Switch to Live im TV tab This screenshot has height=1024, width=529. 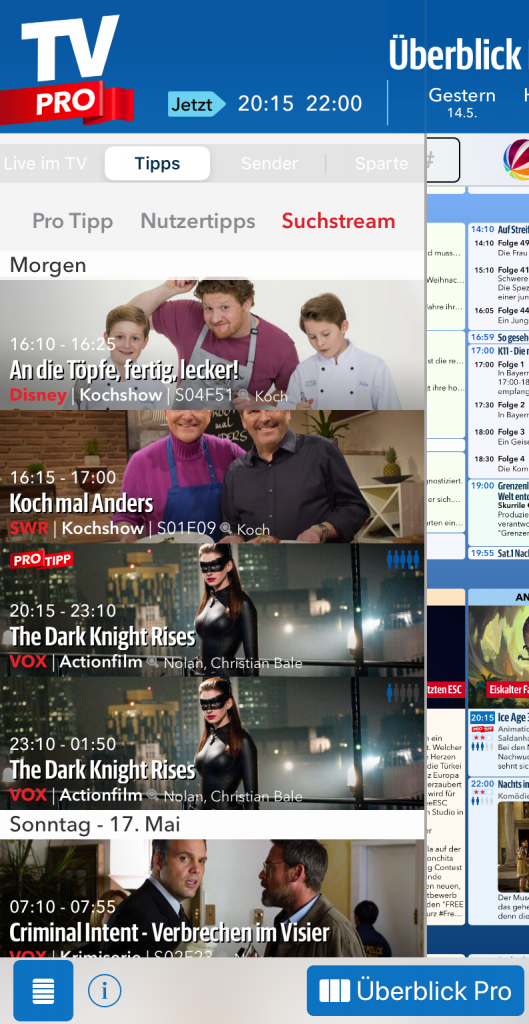point(45,163)
